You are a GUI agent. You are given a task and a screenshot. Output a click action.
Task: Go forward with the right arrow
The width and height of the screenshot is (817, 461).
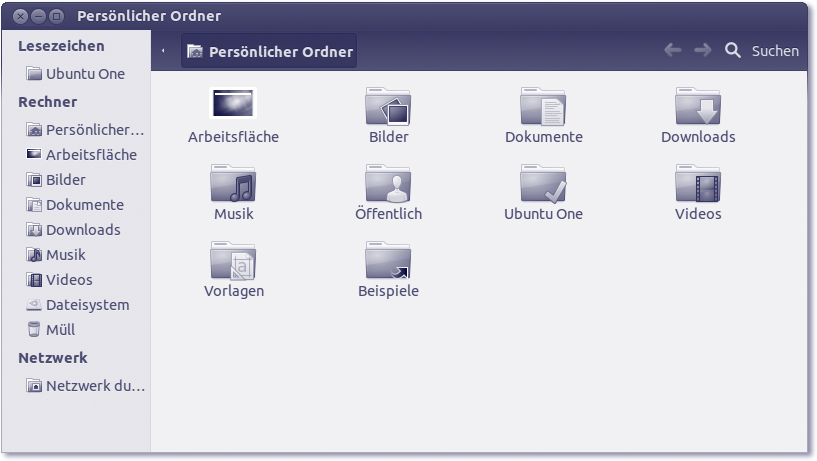pyautogui.click(x=702, y=50)
